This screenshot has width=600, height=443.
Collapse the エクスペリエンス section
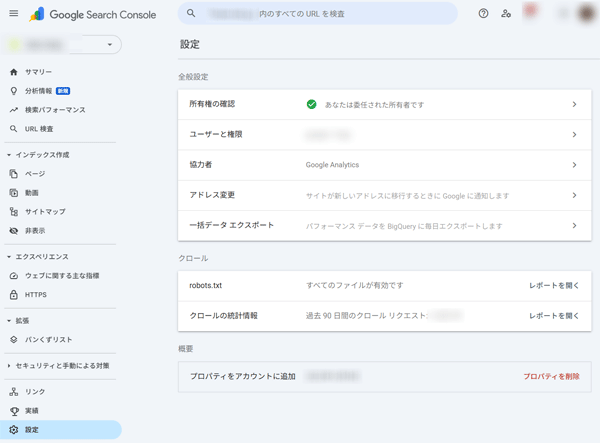point(9,257)
